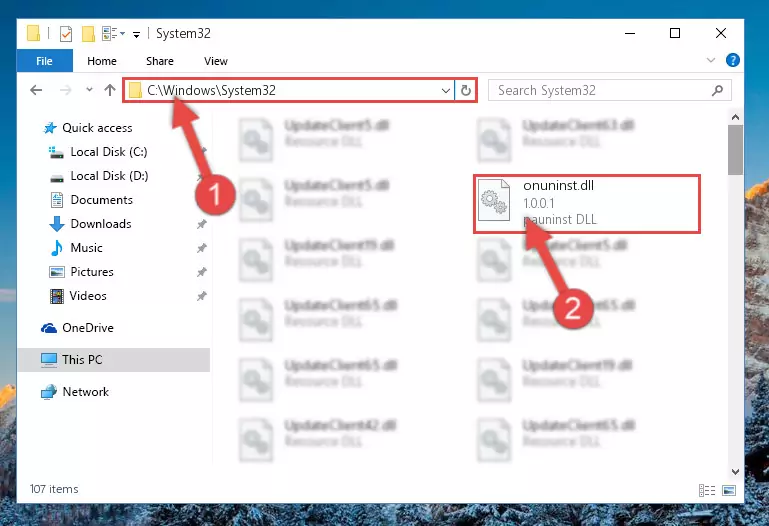Click the 107 items status text
The height and width of the screenshot is (526, 769).
tap(54, 489)
